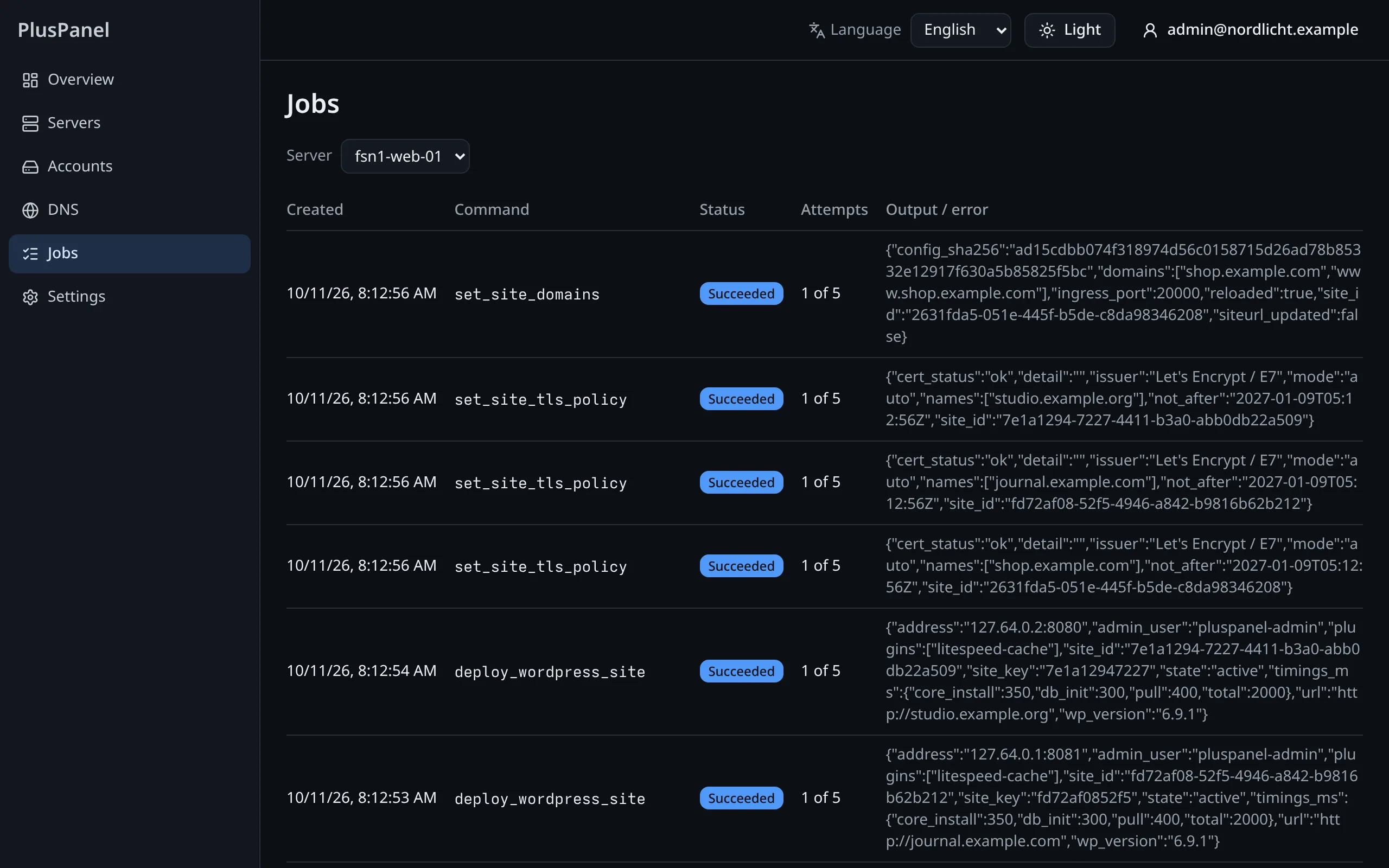The image size is (1389, 868).
Task: Click admin@nordlicht.example account name
Action: [x=1263, y=29]
